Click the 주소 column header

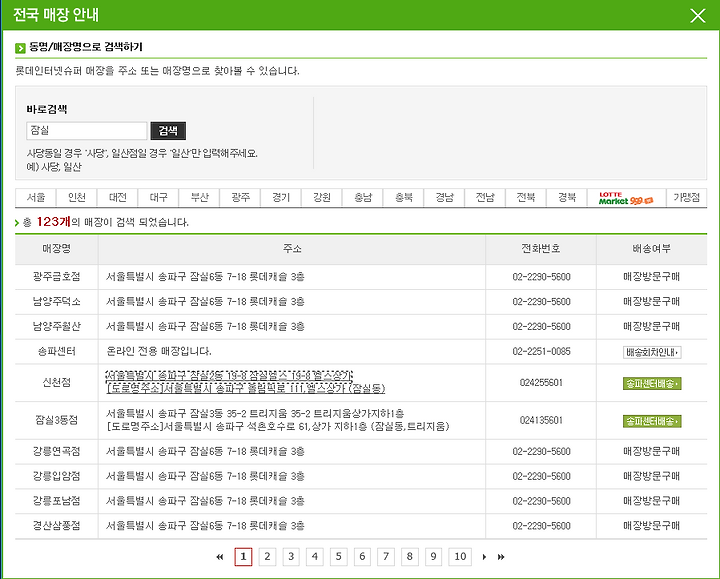[x=292, y=249]
